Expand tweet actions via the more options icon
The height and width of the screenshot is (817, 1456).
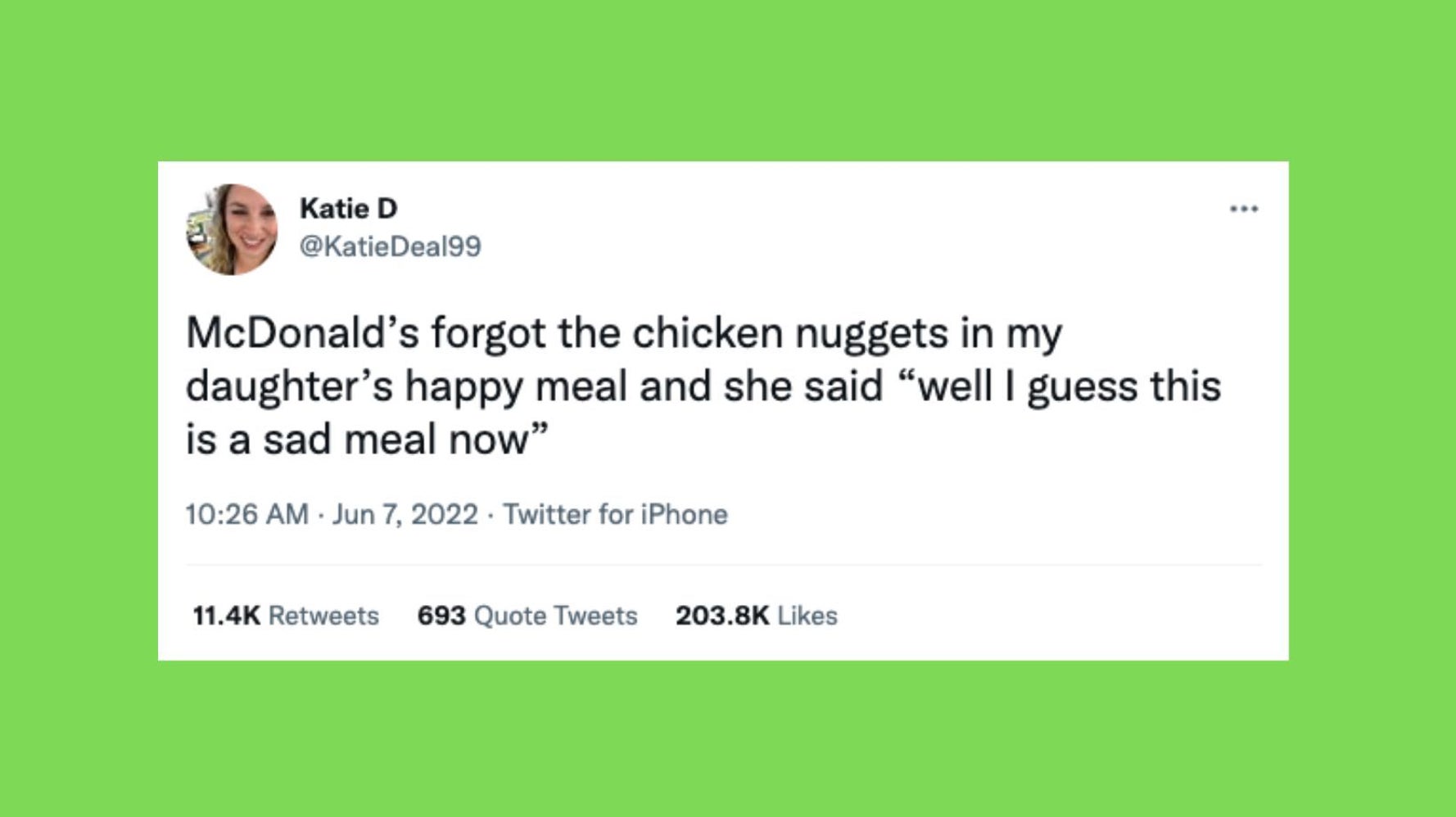pos(1245,209)
